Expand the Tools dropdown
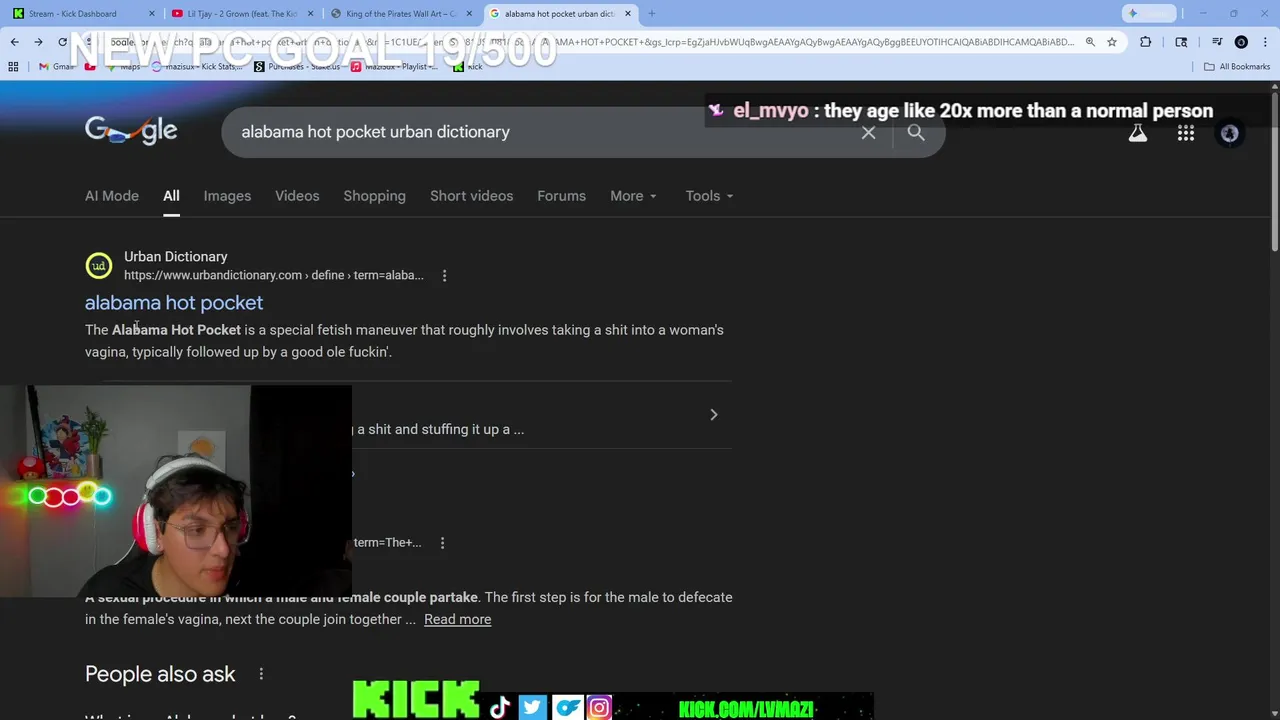 coord(709,196)
